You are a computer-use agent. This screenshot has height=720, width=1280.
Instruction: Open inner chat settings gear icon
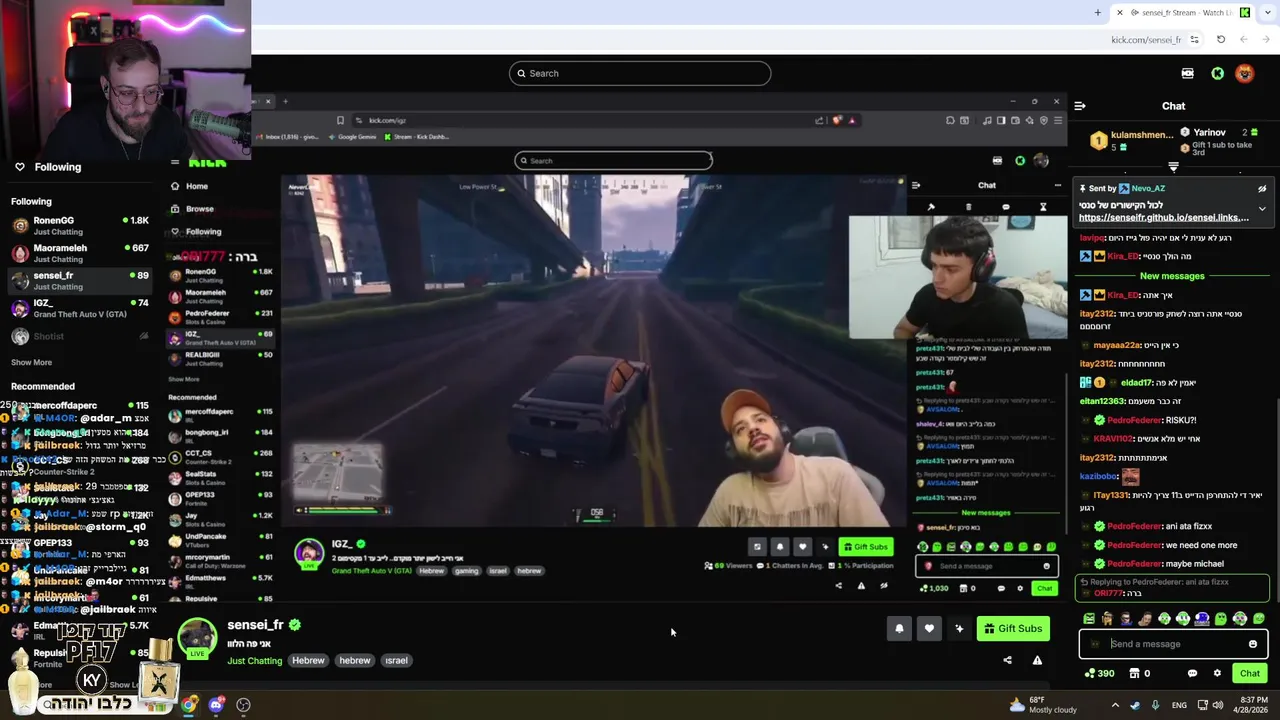(x=1020, y=588)
